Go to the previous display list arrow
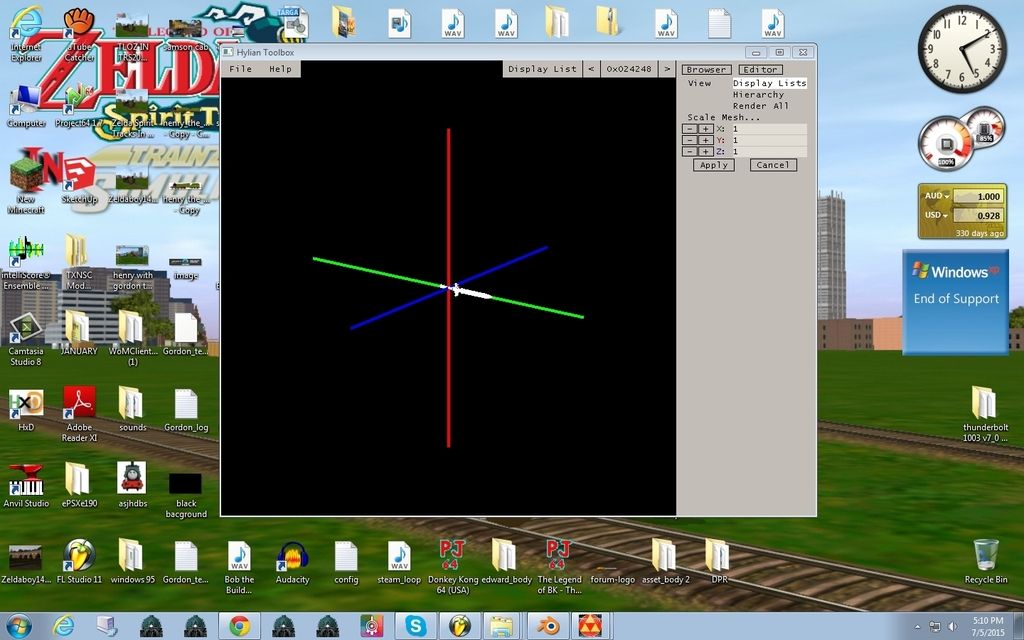The image size is (1024, 640). tap(591, 69)
